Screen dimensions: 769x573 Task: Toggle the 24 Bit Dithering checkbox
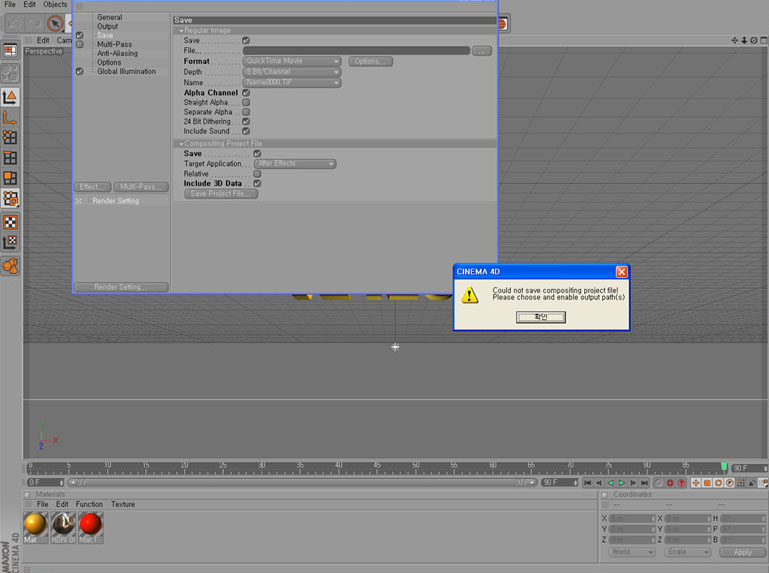[246, 121]
